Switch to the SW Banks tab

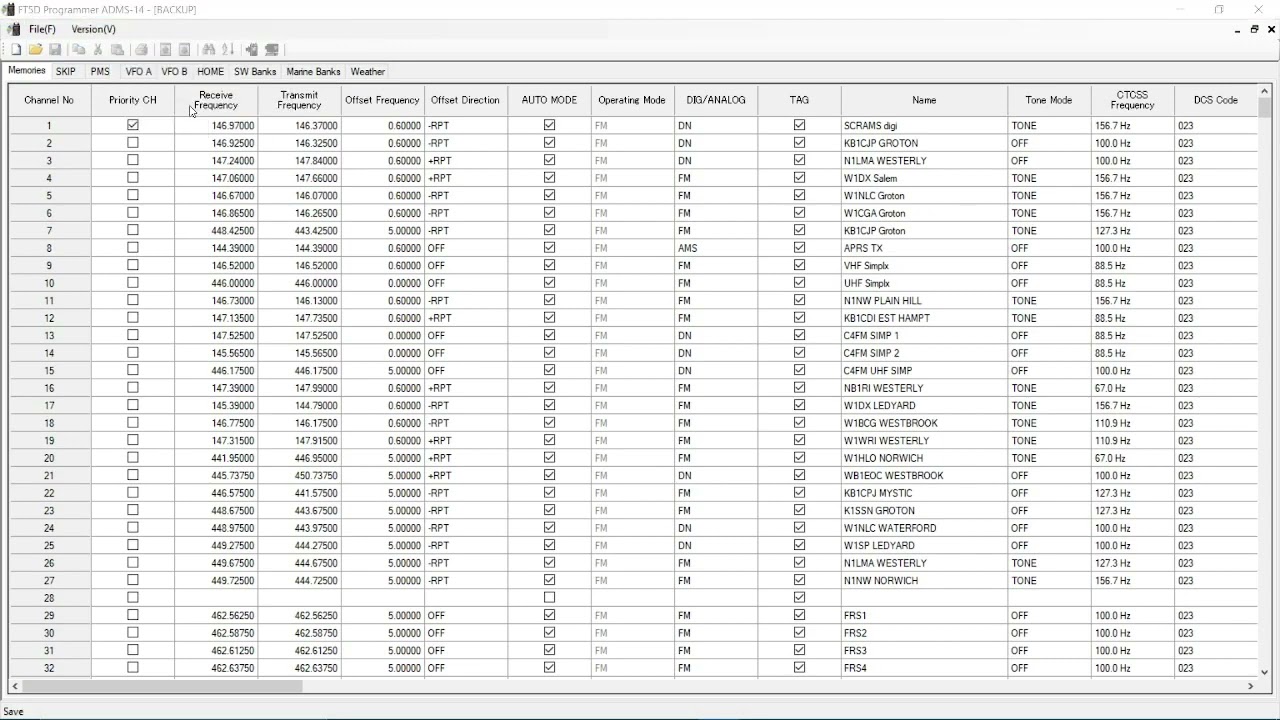pyautogui.click(x=255, y=72)
